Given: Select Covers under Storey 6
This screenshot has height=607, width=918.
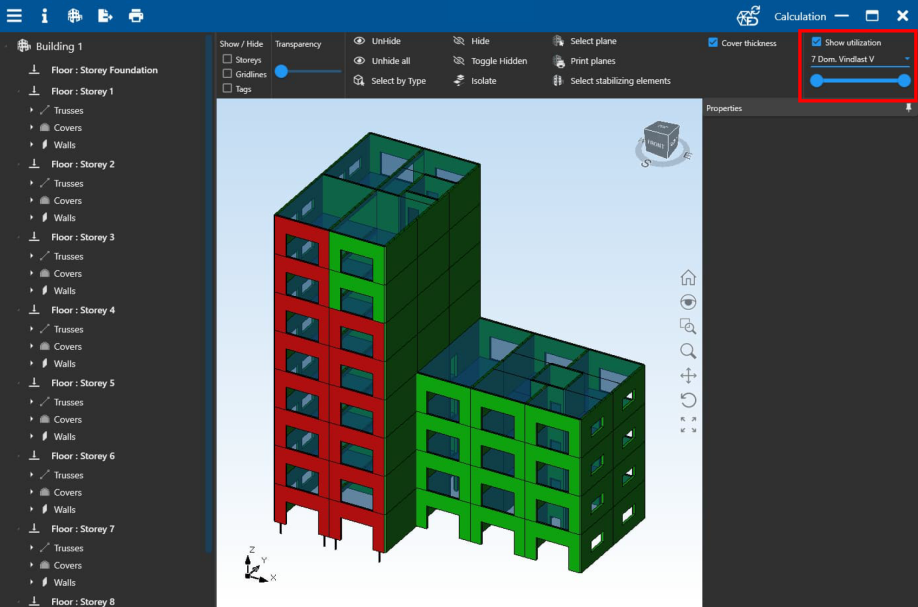Looking at the screenshot, I should coord(67,492).
